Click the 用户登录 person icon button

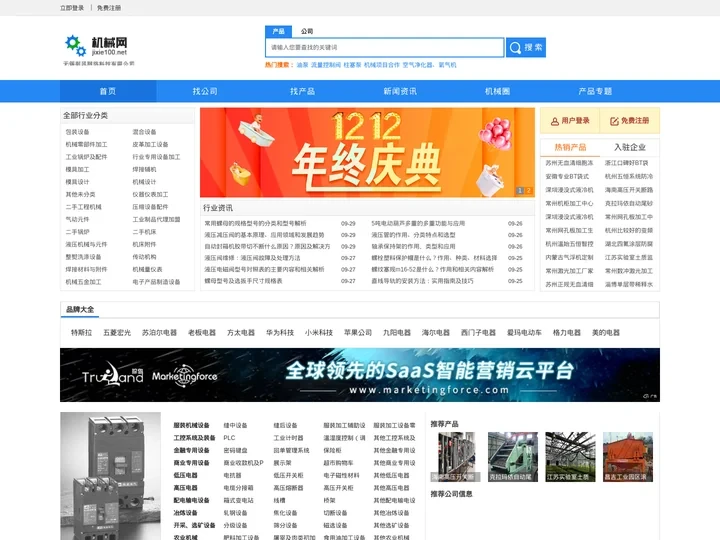click(570, 121)
